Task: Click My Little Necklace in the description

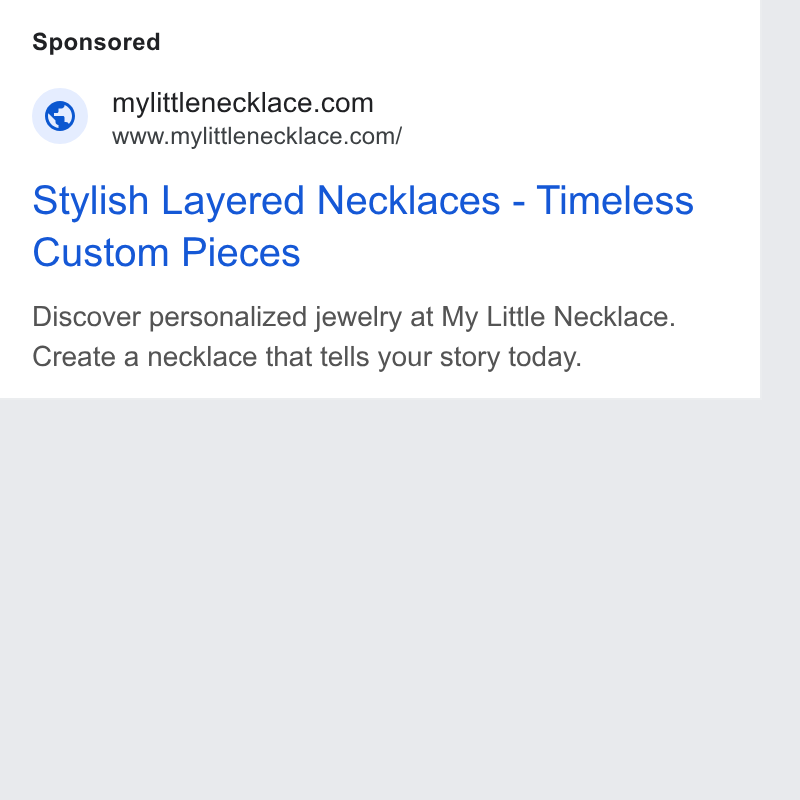Action: point(559,317)
